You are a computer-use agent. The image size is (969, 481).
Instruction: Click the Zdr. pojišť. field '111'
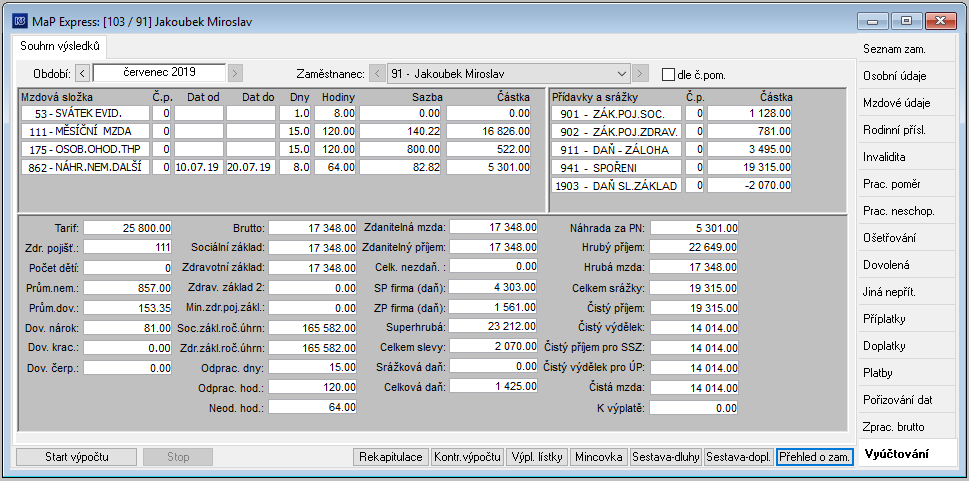127,247
